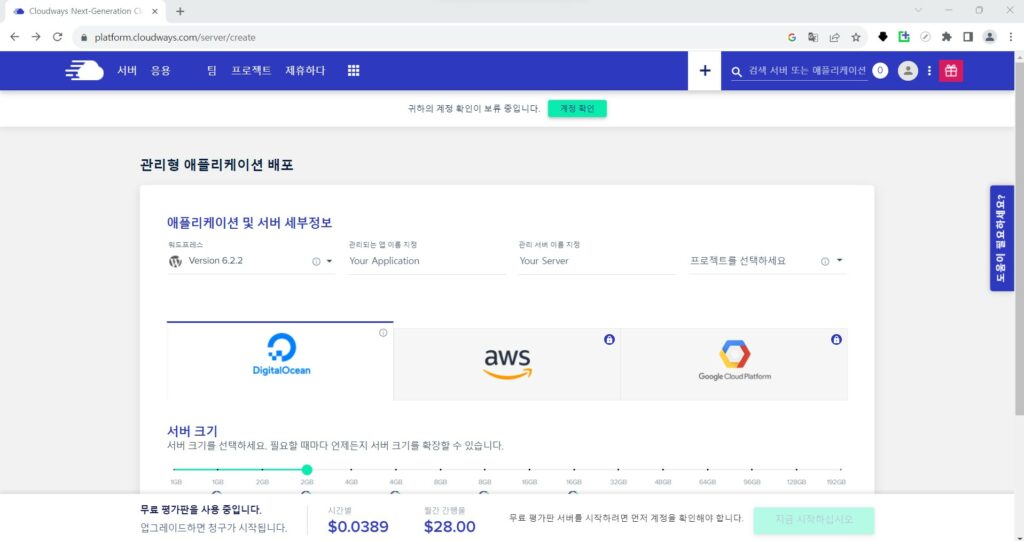This screenshot has height=541, width=1024.
Task: Open the 제휴하다 menu
Action: click(x=305, y=71)
